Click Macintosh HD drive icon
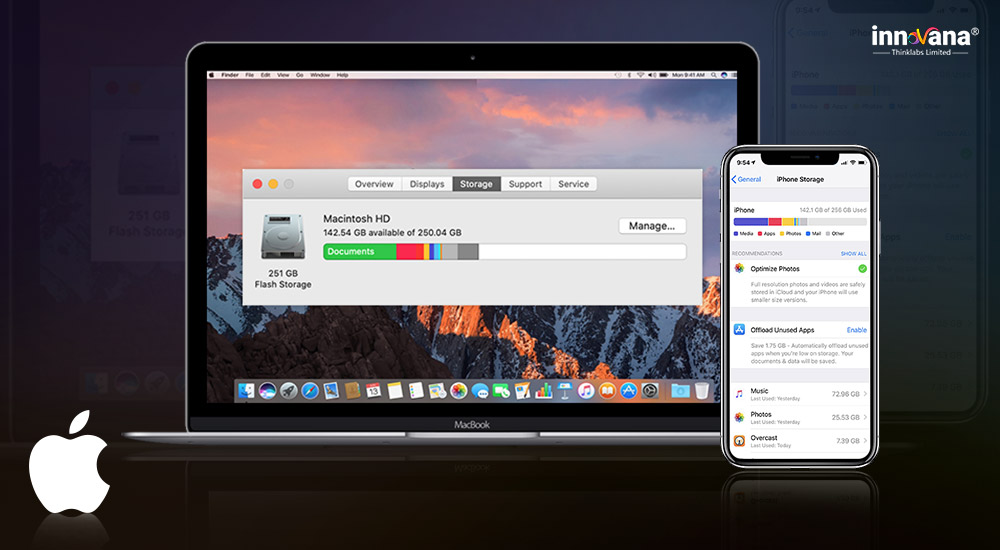1000x550 pixels. pyautogui.click(x=283, y=237)
